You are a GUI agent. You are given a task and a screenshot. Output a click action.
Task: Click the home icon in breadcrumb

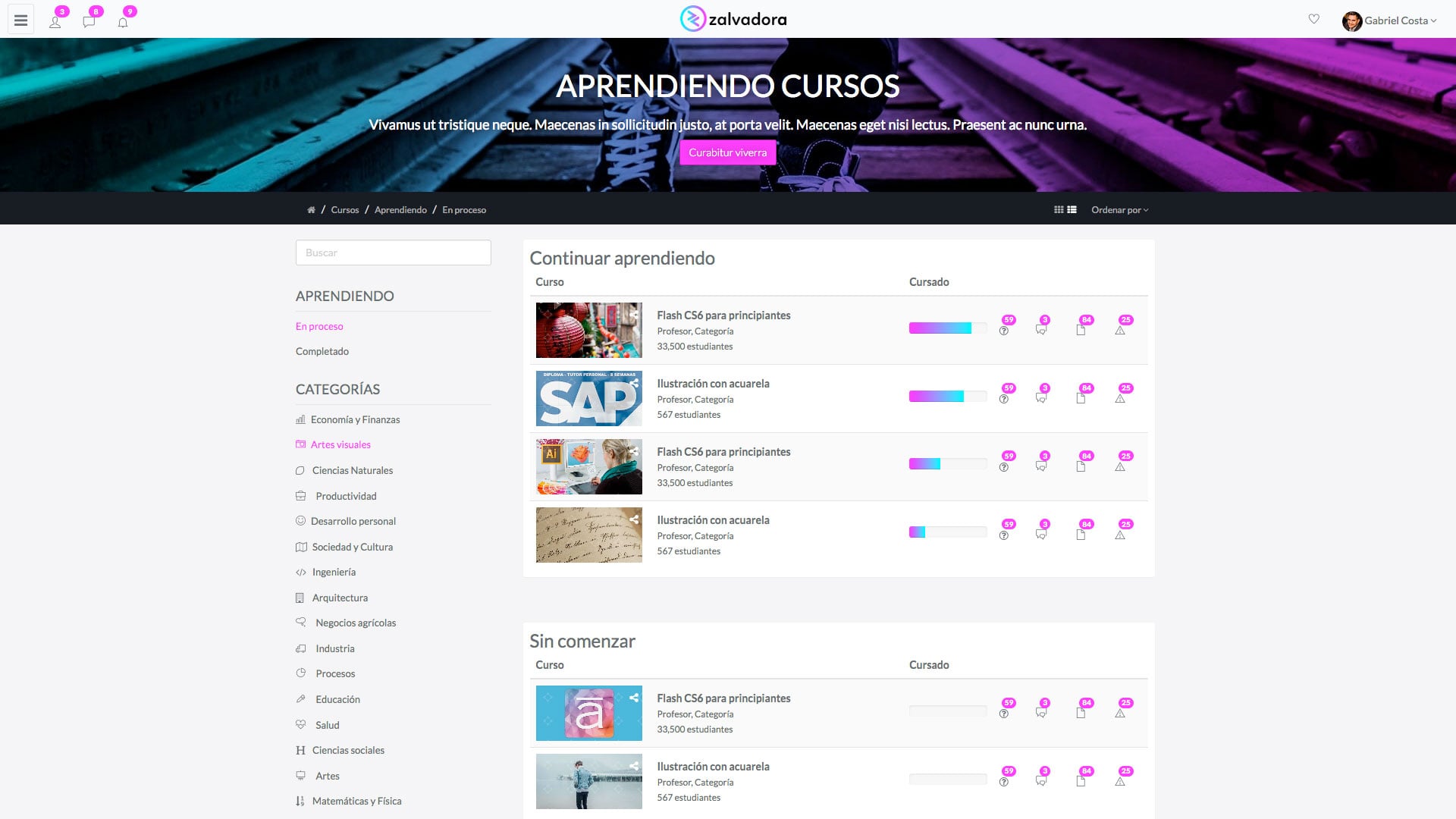(x=311, y=210)
